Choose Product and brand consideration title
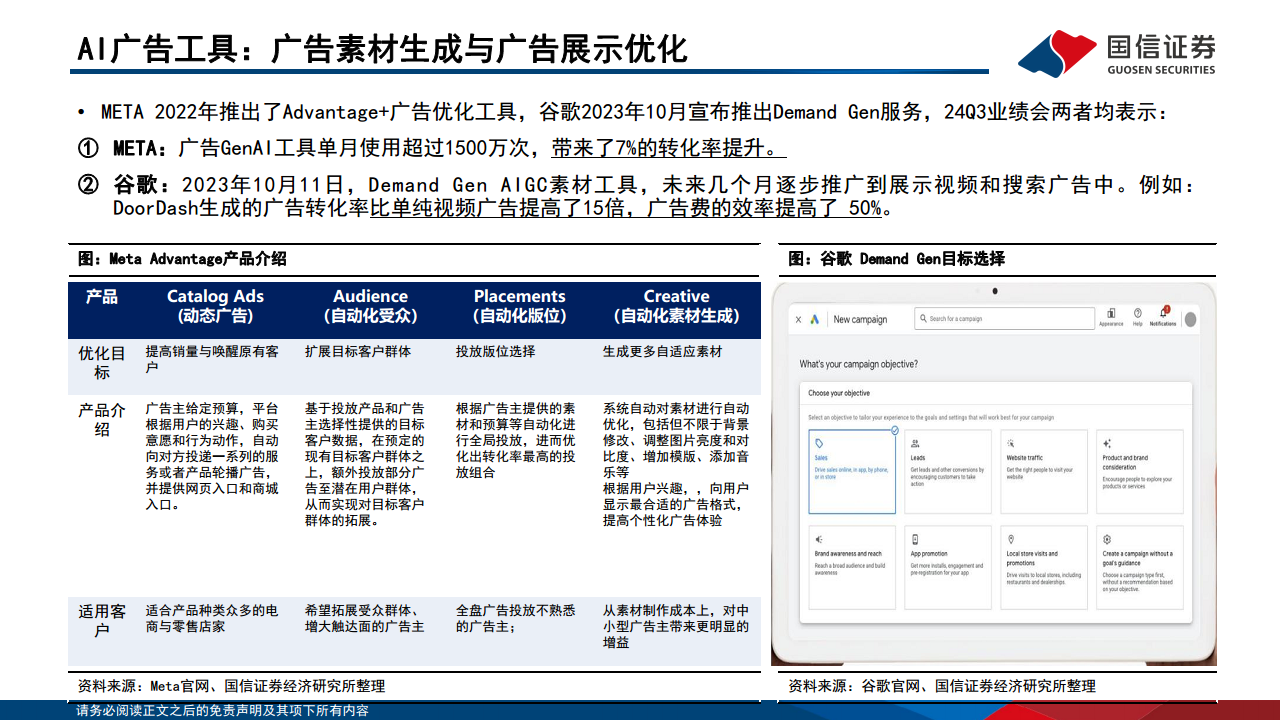This screenshot has height=720, width=1280. 1124,462
